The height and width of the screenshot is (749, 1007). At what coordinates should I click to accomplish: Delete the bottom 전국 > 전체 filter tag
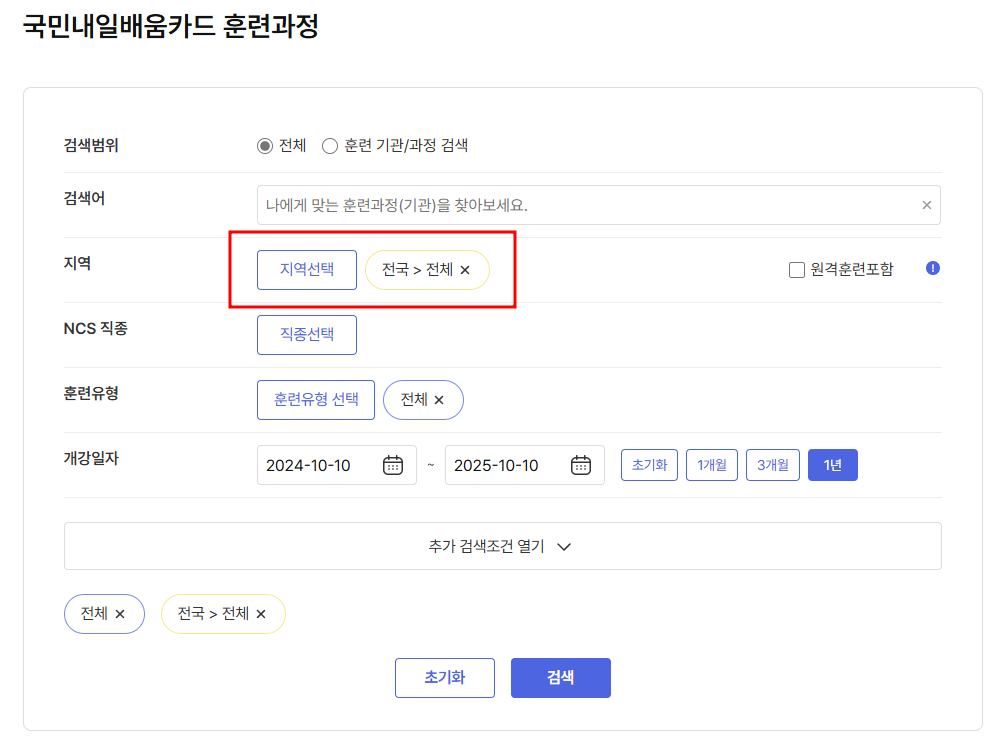coord(261,613)
